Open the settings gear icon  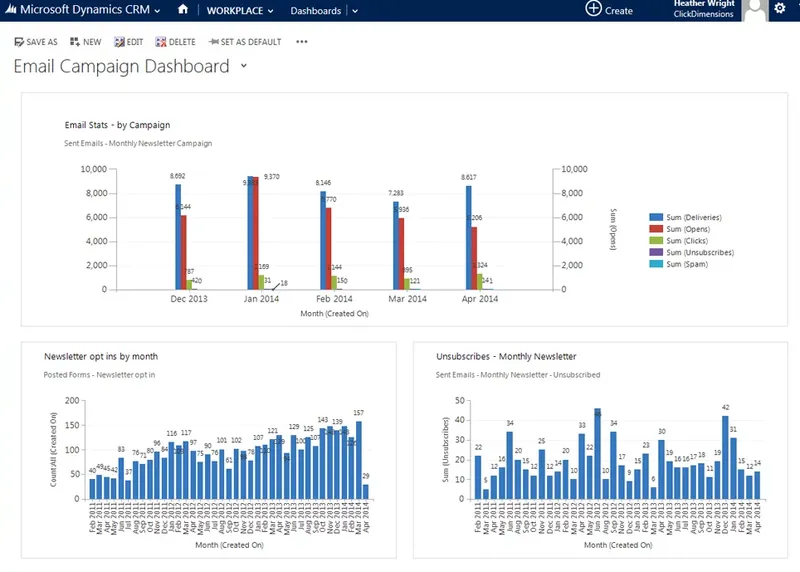tap(779, 8)
